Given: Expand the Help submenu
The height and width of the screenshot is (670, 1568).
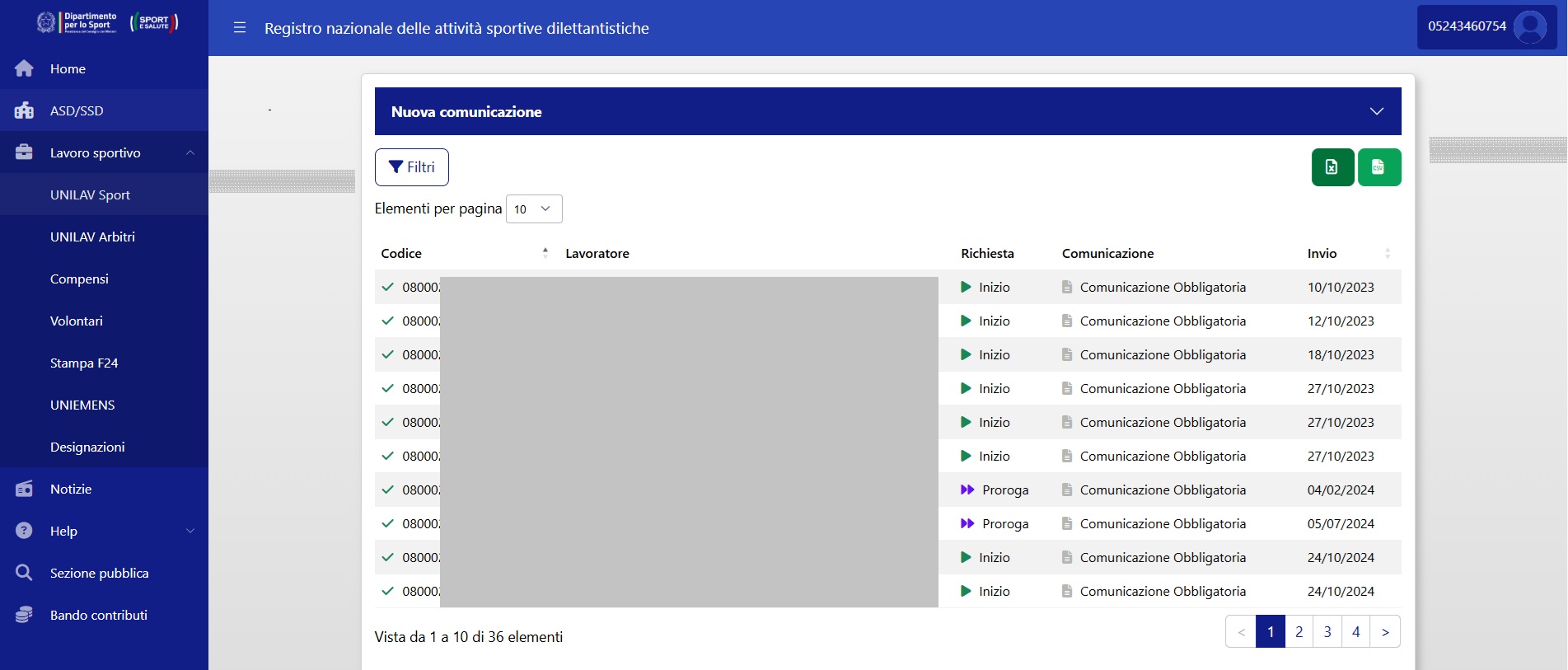Looking at the screenshot, I should [190, 531].
